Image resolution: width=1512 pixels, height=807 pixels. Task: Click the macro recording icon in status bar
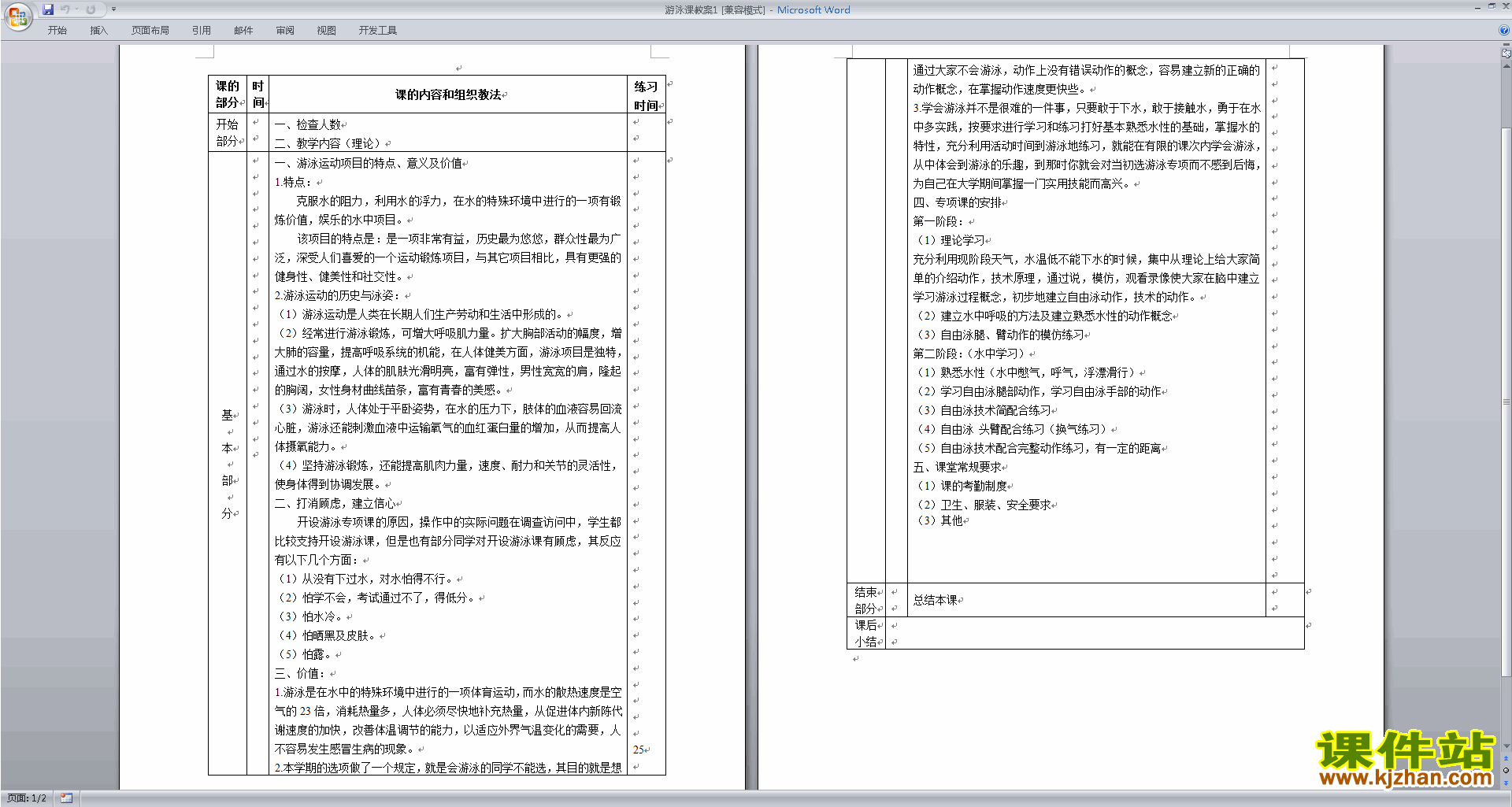[x=67, y=798]
